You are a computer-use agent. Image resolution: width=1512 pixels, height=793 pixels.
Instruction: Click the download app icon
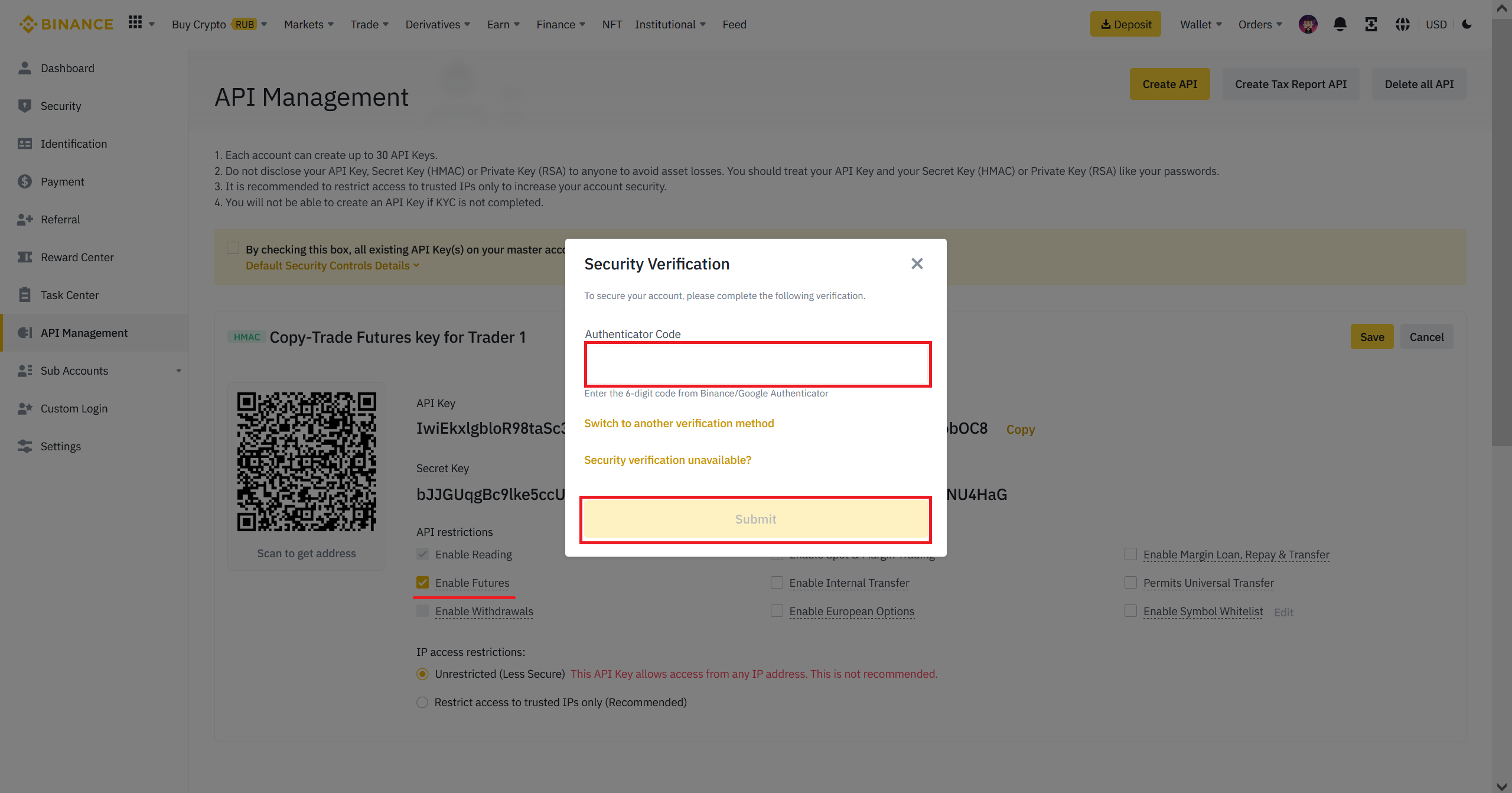pyautogui.click(x=1371, y=24)
